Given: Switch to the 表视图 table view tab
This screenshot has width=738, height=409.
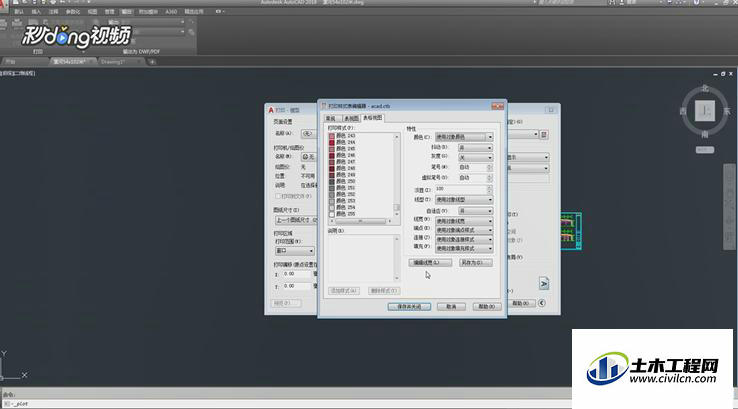Looking at the screenshot, I should [x=351, y=118].
